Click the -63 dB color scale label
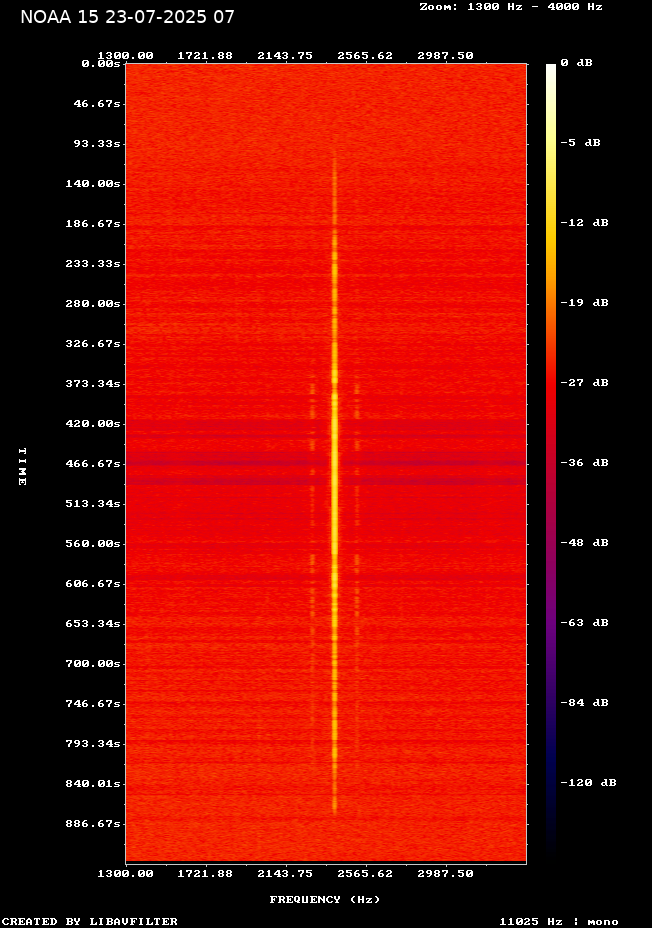Image resolution: width=652 pixels, height=928 pixels. coord(584,623)
